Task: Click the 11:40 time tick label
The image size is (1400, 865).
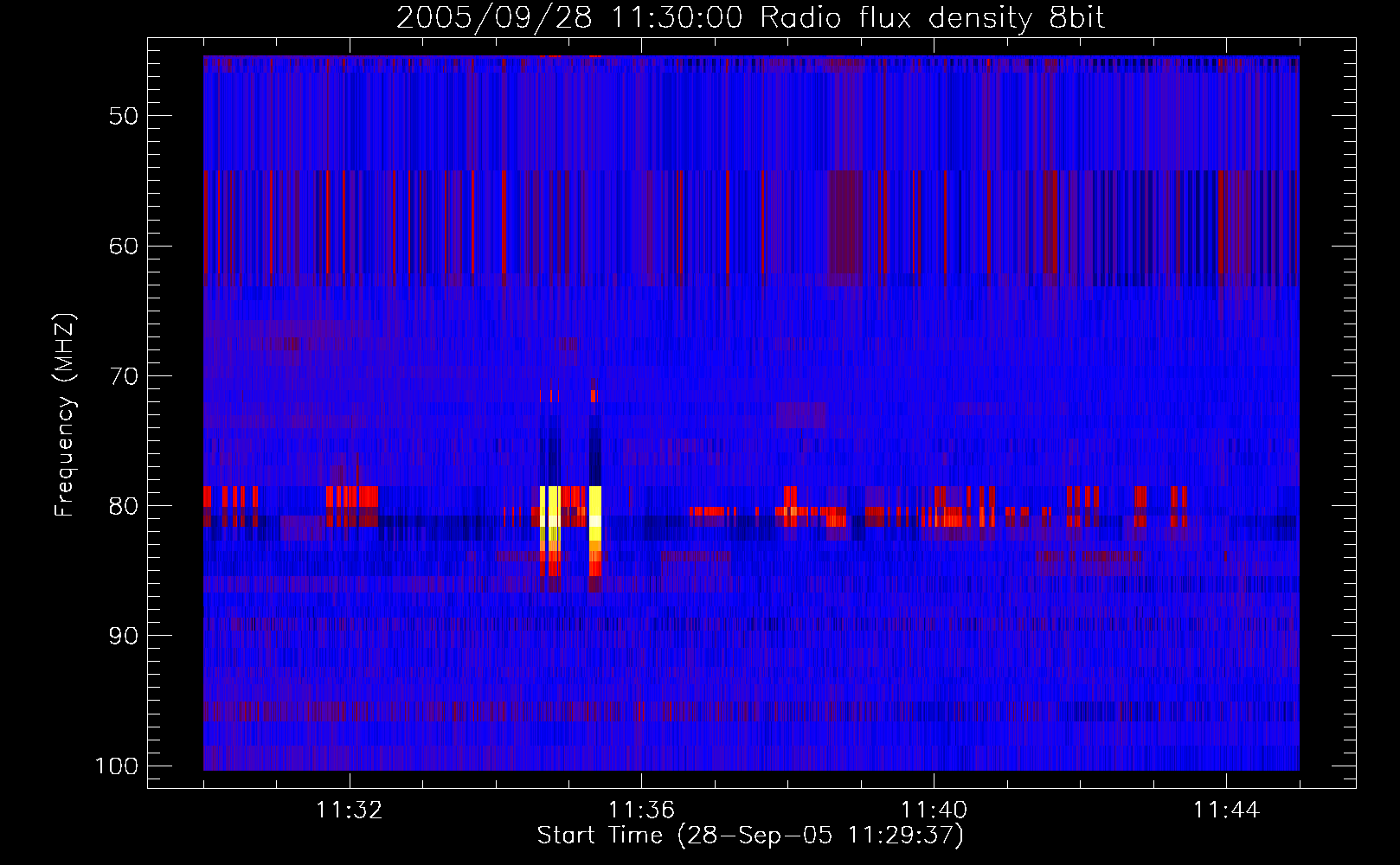Action: click(934, 811)
